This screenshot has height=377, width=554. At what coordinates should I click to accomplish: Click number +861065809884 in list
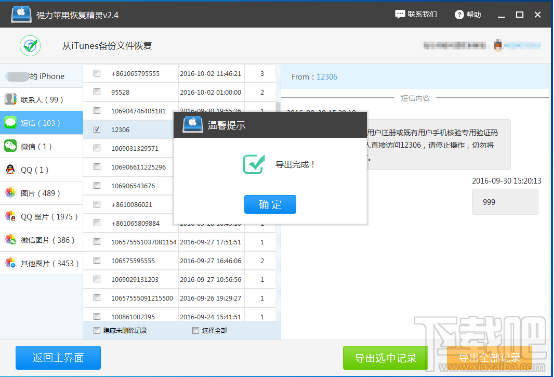(x=136, y=223)
